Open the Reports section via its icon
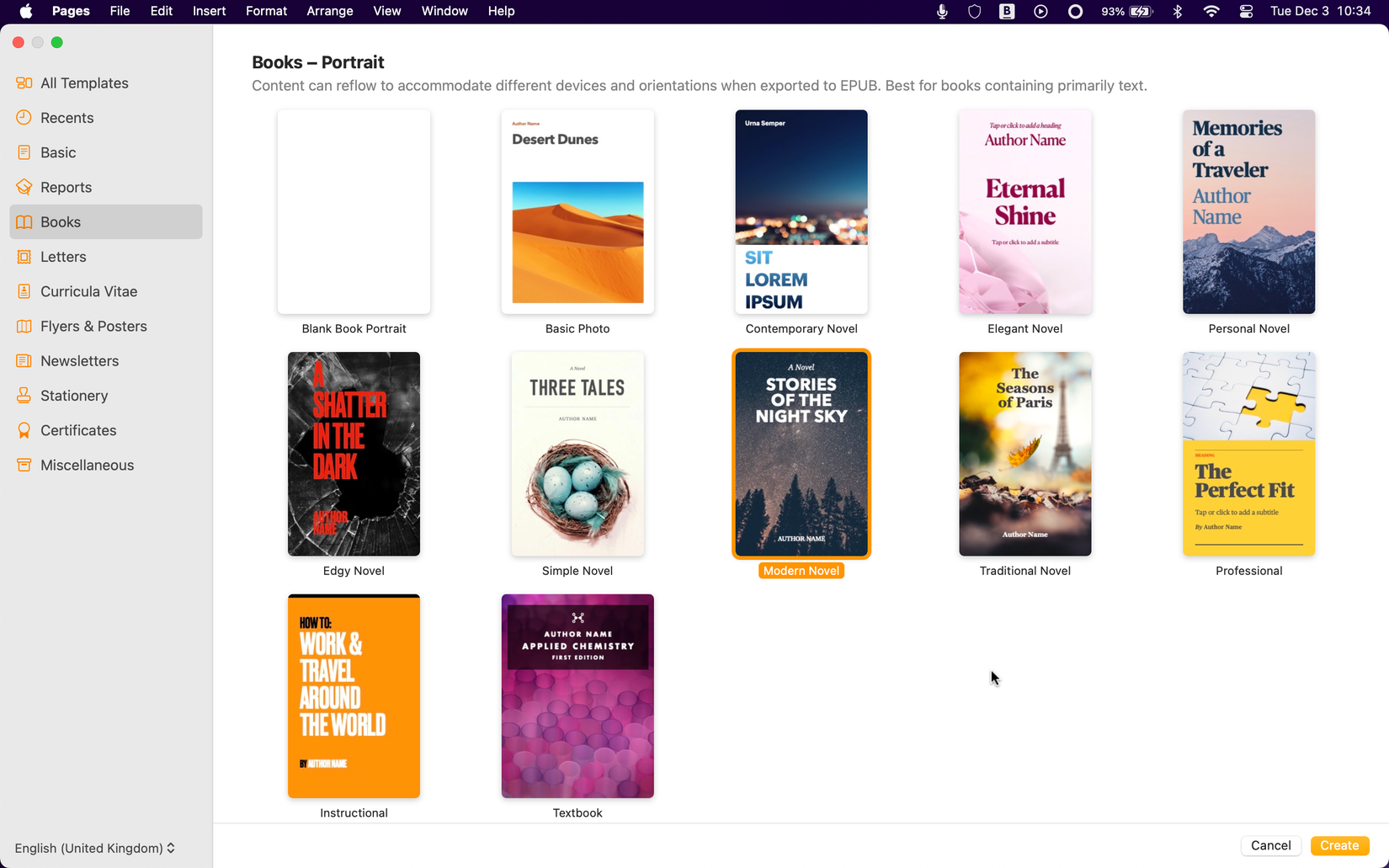Viewport: 1389px width, 868px height. [x=24, y=187]
